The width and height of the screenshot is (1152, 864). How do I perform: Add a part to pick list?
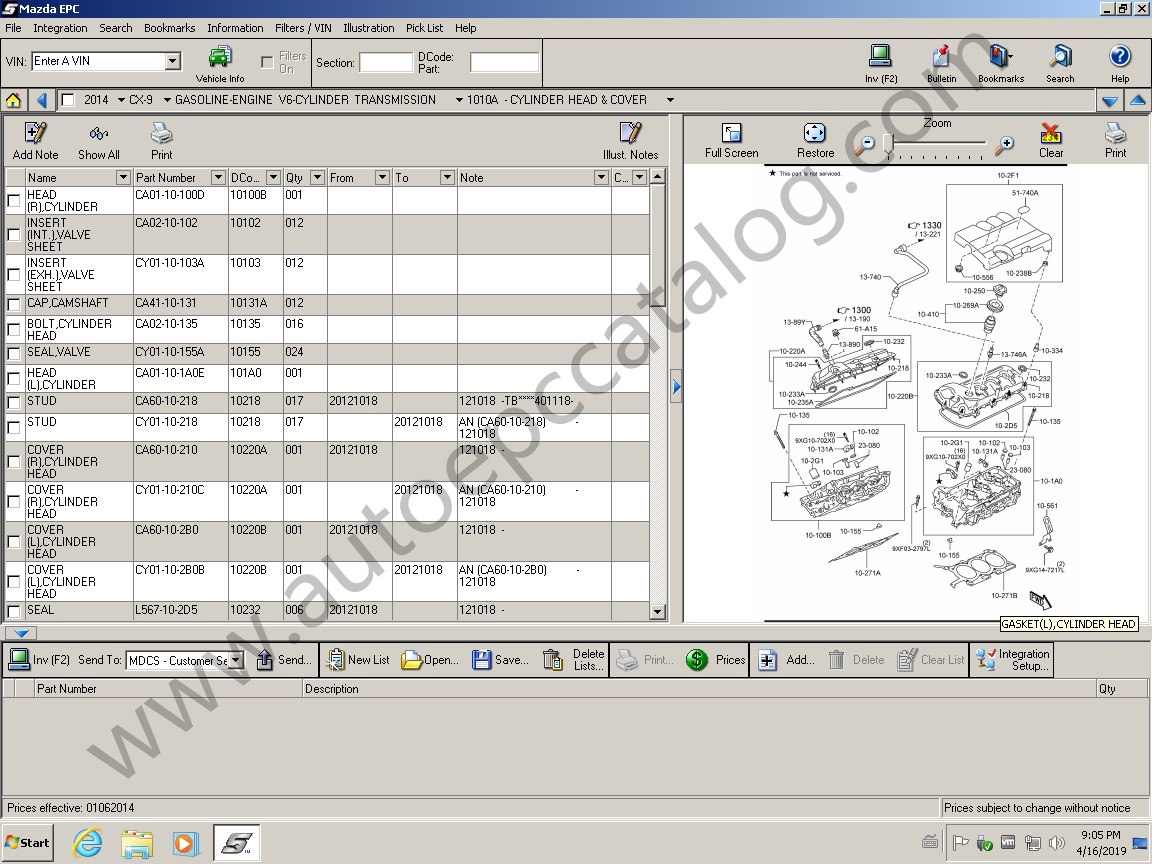coord(786,660)
